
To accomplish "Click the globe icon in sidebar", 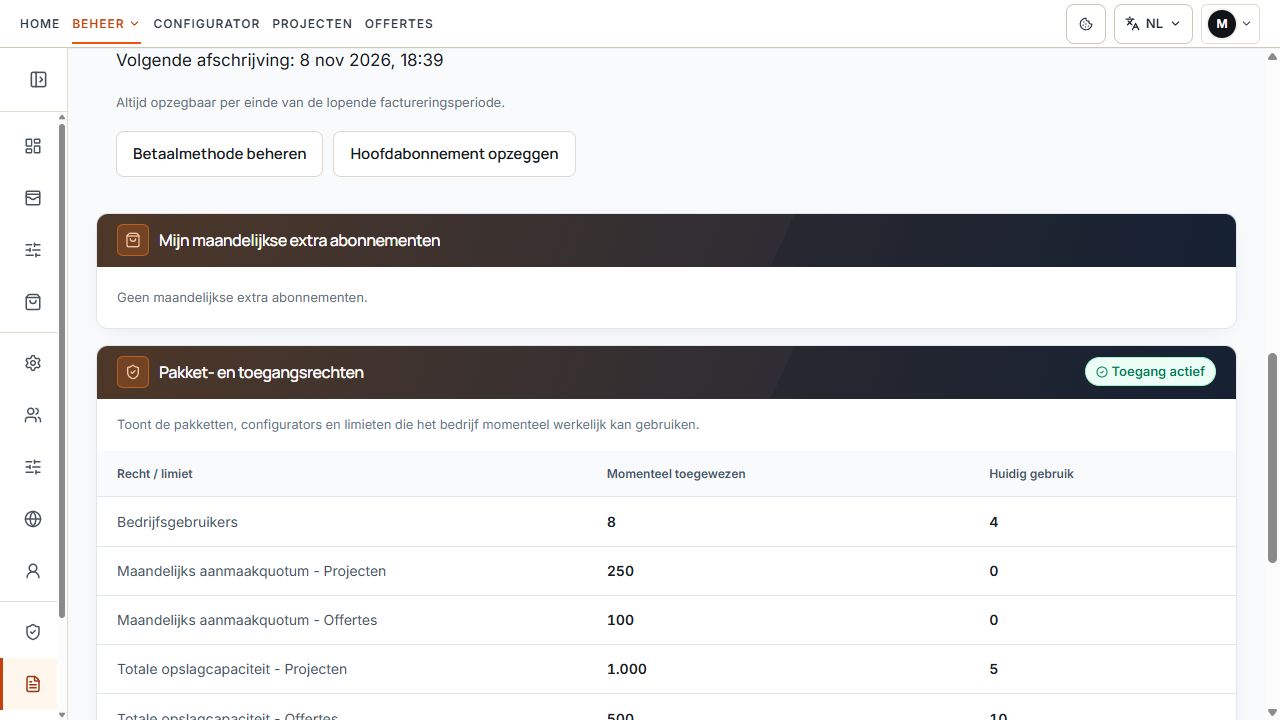I will (x=33, y=519).
